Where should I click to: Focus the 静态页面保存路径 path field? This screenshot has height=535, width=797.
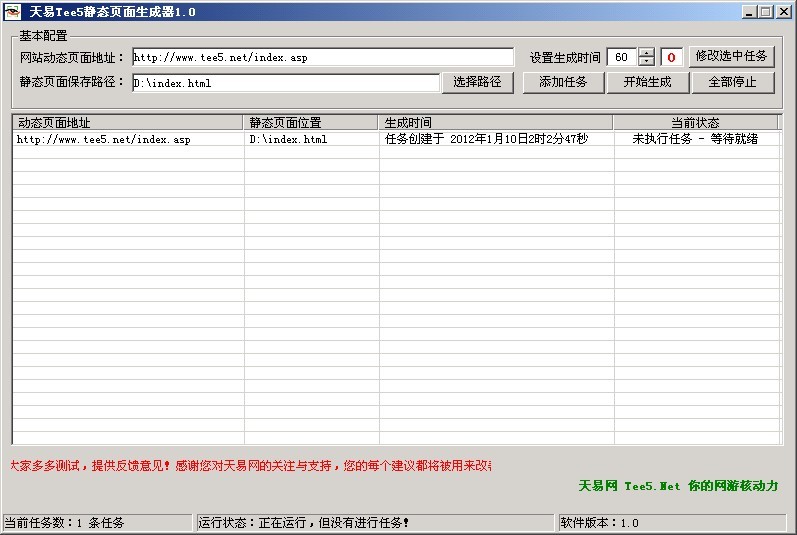click(x=286, y=83)
